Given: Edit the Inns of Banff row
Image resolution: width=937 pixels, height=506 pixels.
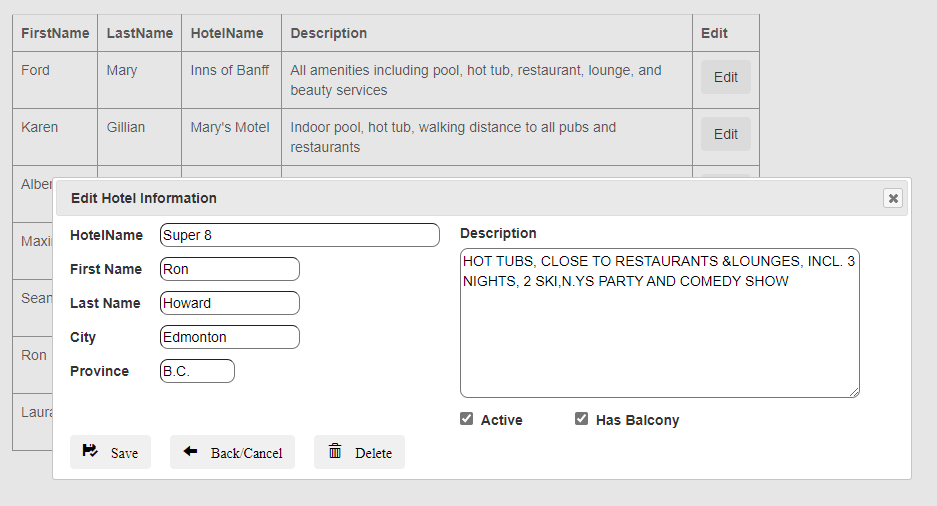Looking at the screenshot, I should (725, 77).
